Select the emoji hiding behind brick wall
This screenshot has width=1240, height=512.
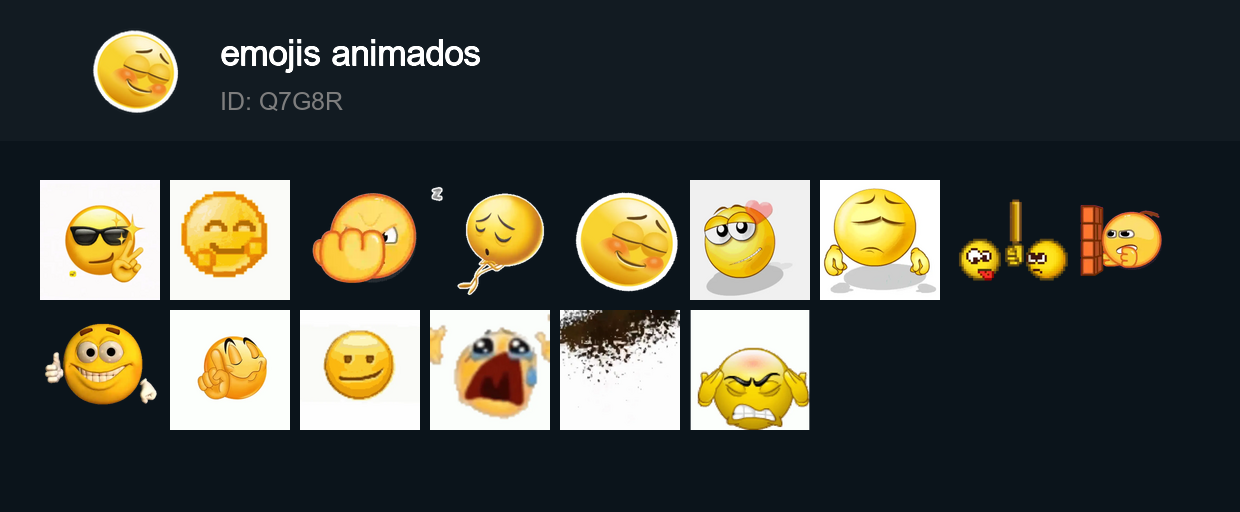point(1120,240)
